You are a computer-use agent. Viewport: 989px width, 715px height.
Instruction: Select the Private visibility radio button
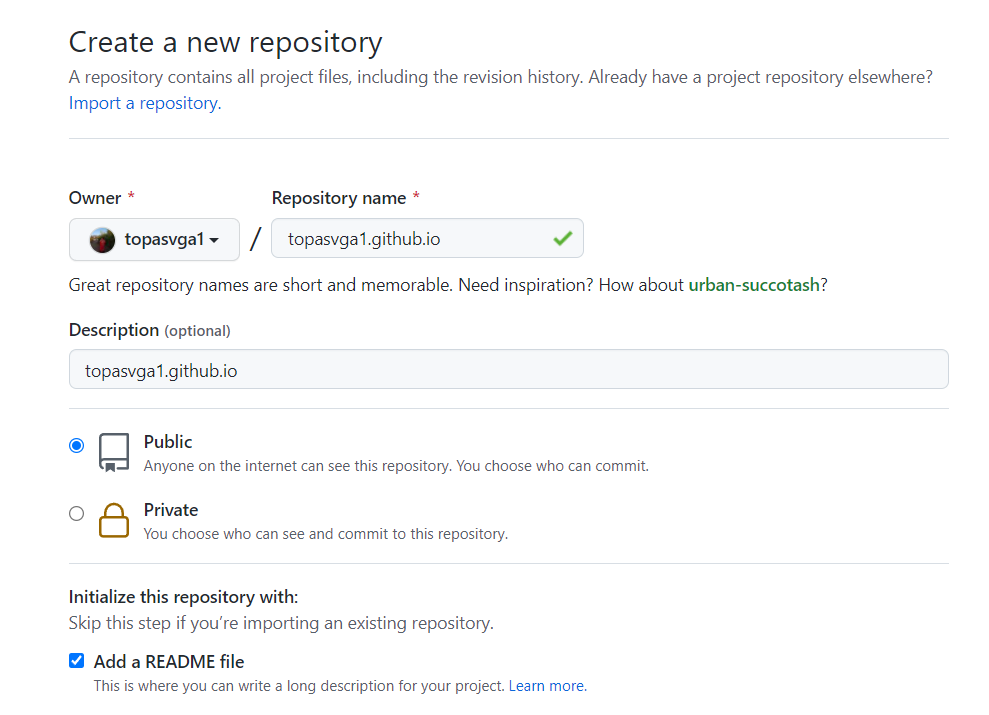pos(77,514)
